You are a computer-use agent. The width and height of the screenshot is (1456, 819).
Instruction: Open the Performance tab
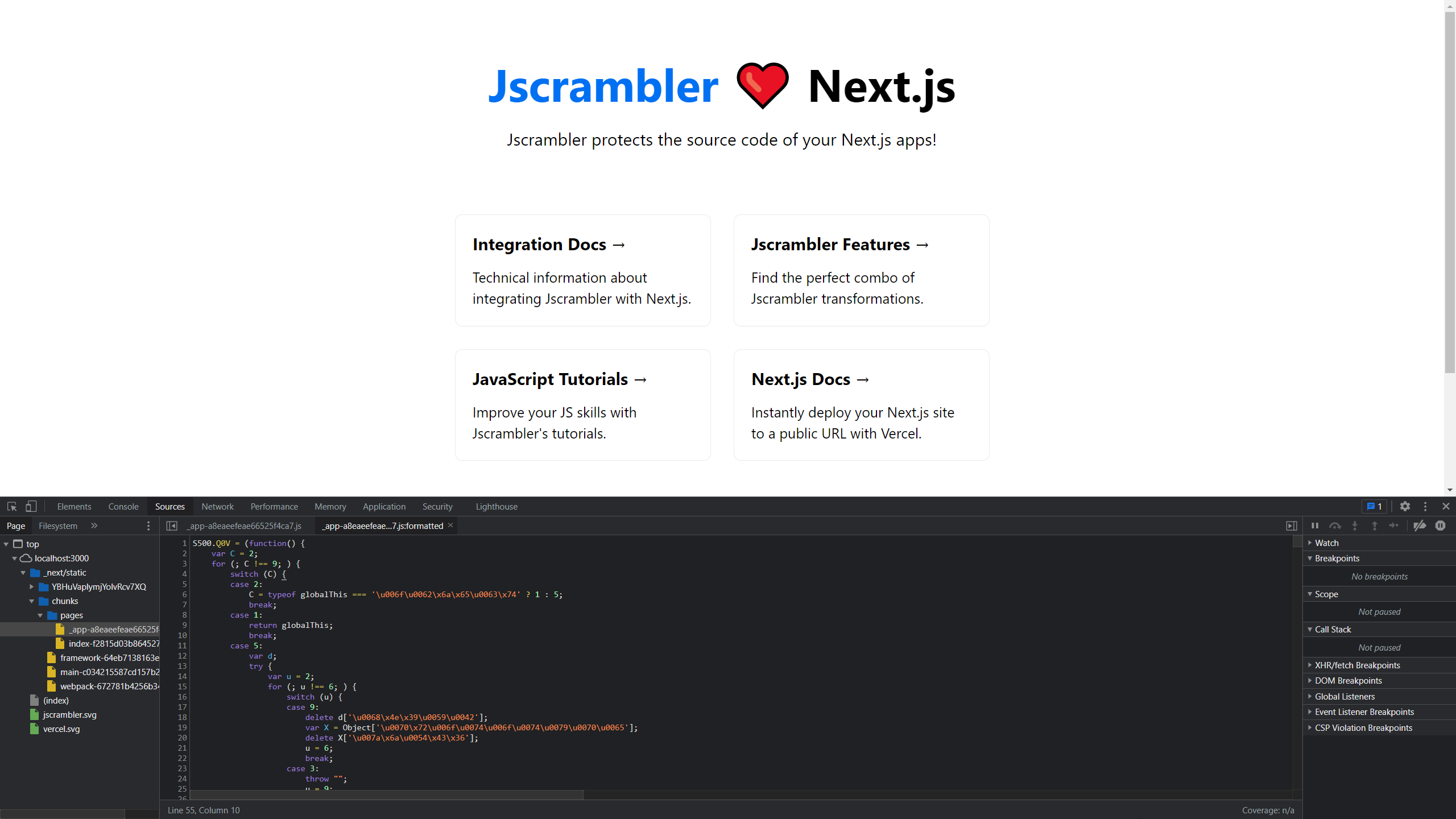(274, 506)
